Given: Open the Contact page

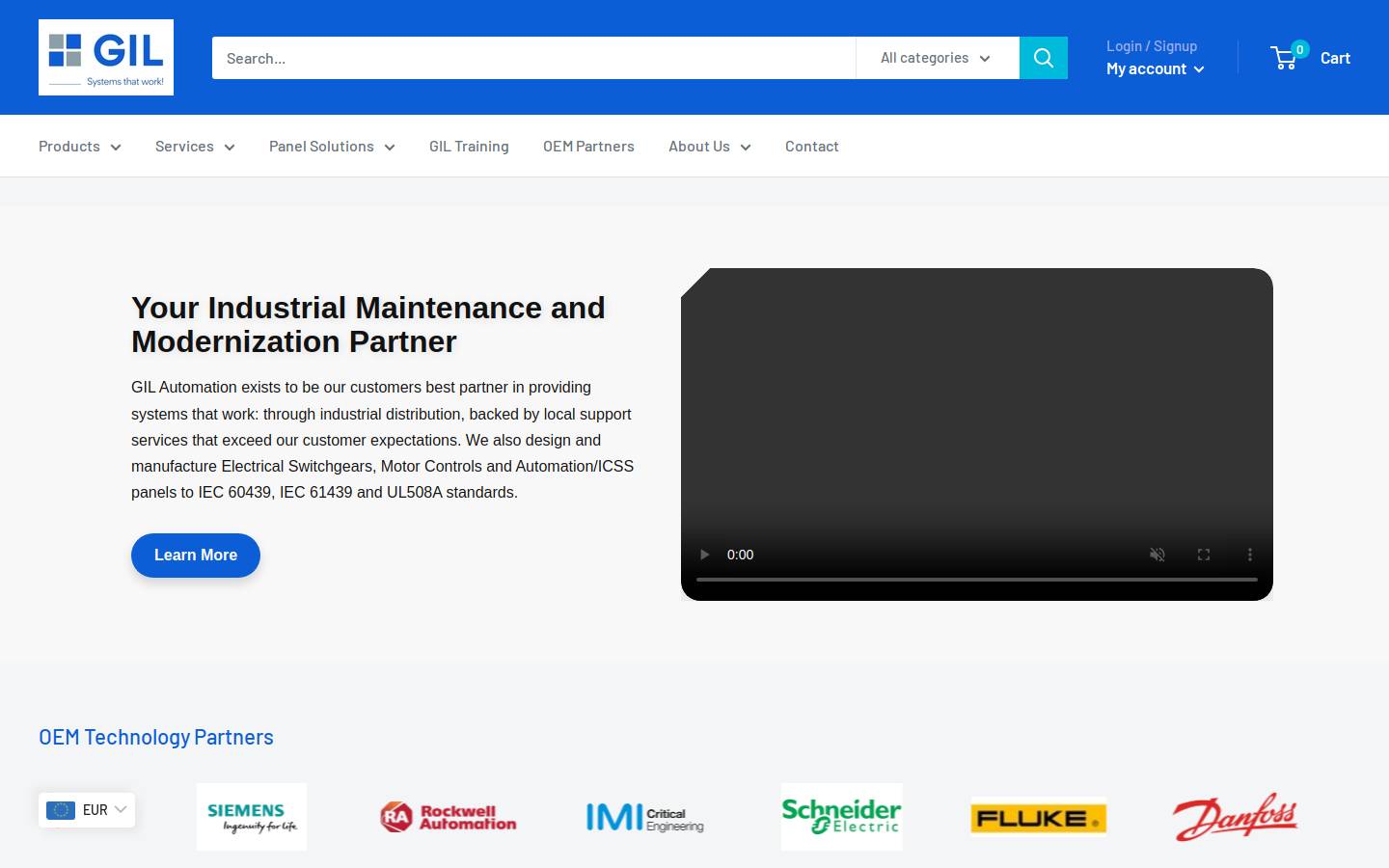Looking at the screenshot, I should coord(812,147).
